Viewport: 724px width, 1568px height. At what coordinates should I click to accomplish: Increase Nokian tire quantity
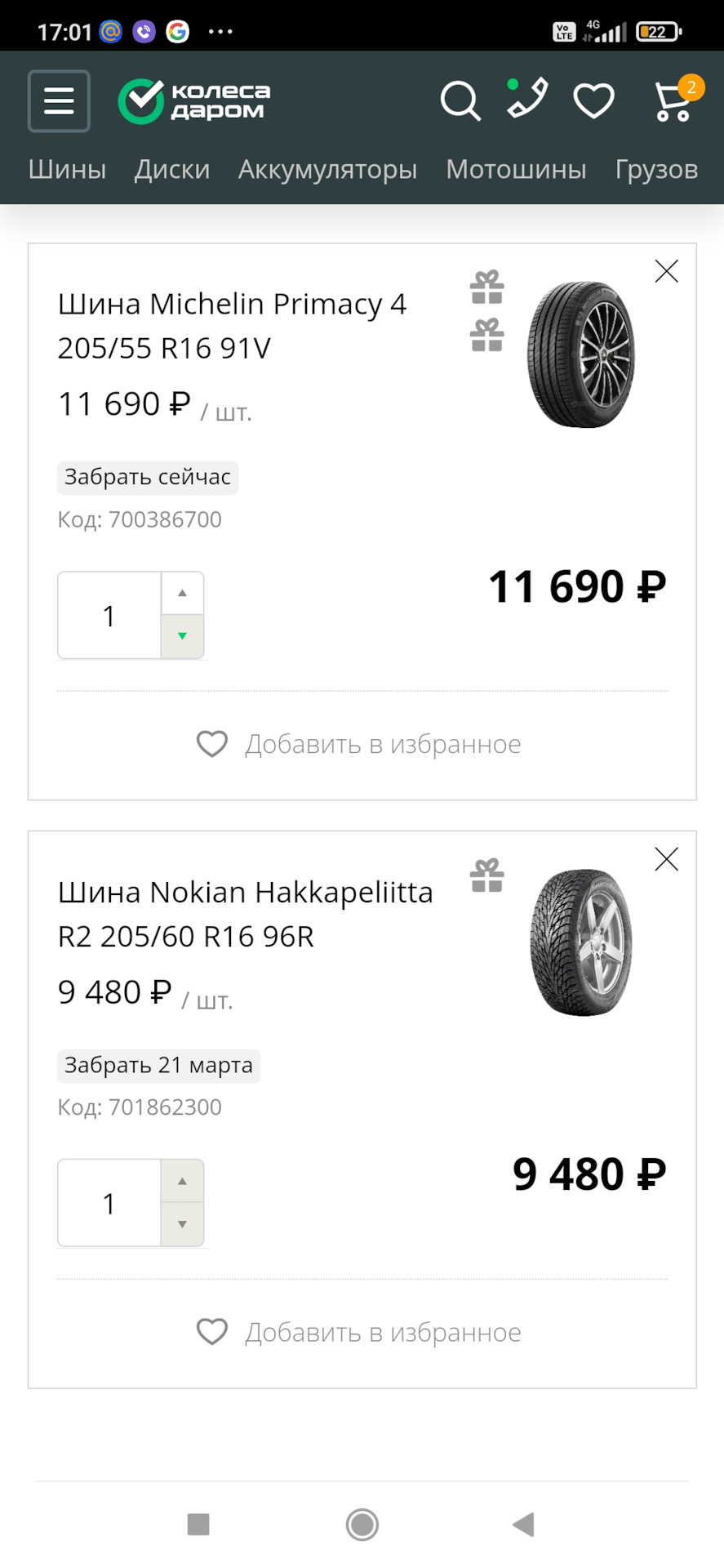[183, 1182]
